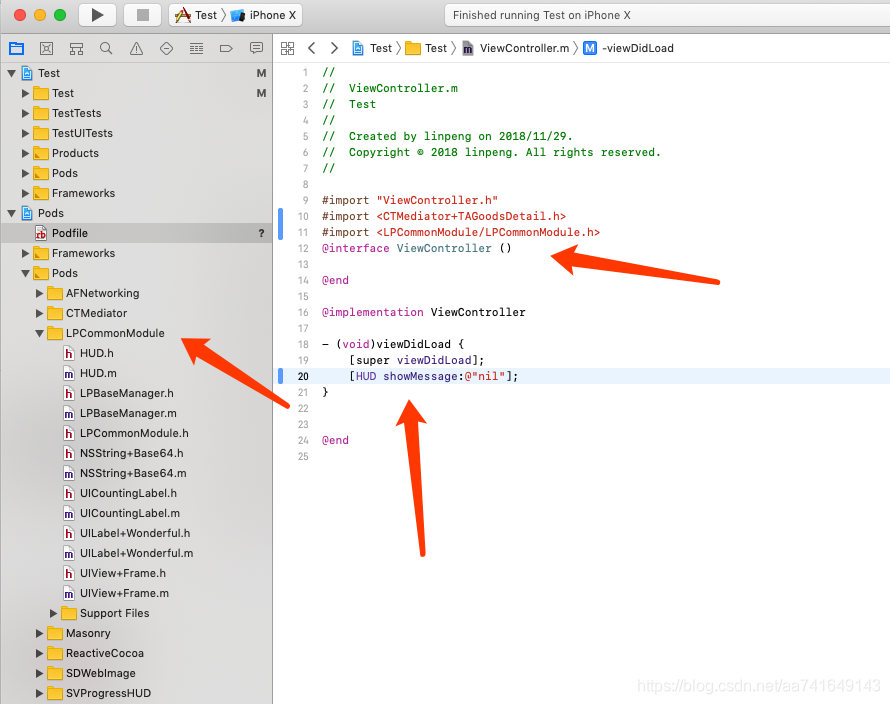890x704 pixels.
Task: Open the Project navigator folder icon
Action: pyautogui.click(x=16, y=48)
